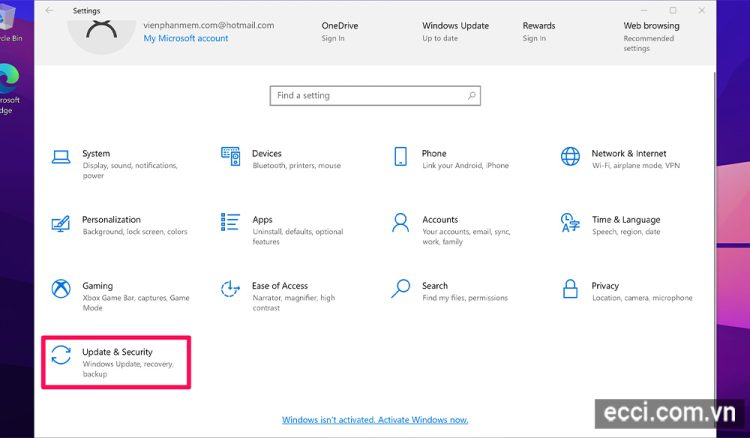This screenshot has height=438, width=750.
Task: Focus the Find a setting search field
Action: [375, 96]
